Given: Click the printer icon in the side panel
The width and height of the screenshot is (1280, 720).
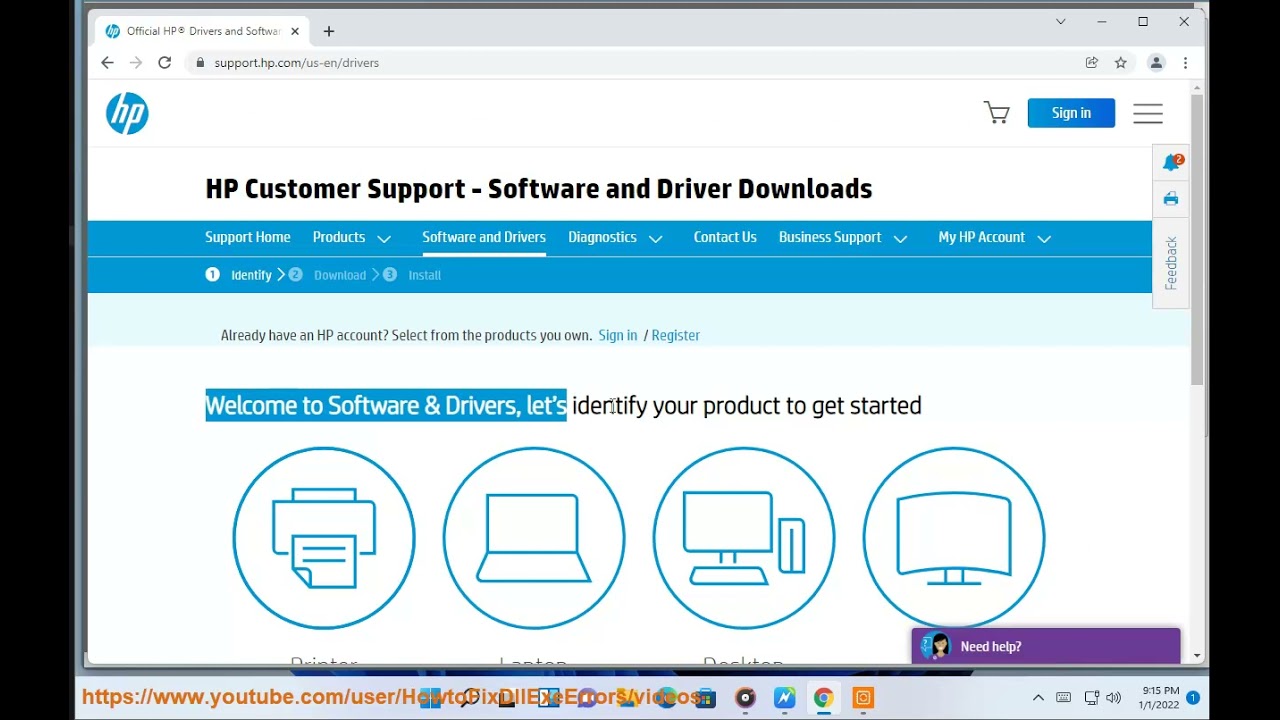Looking at the screenshot, I should pos(1171,199).
